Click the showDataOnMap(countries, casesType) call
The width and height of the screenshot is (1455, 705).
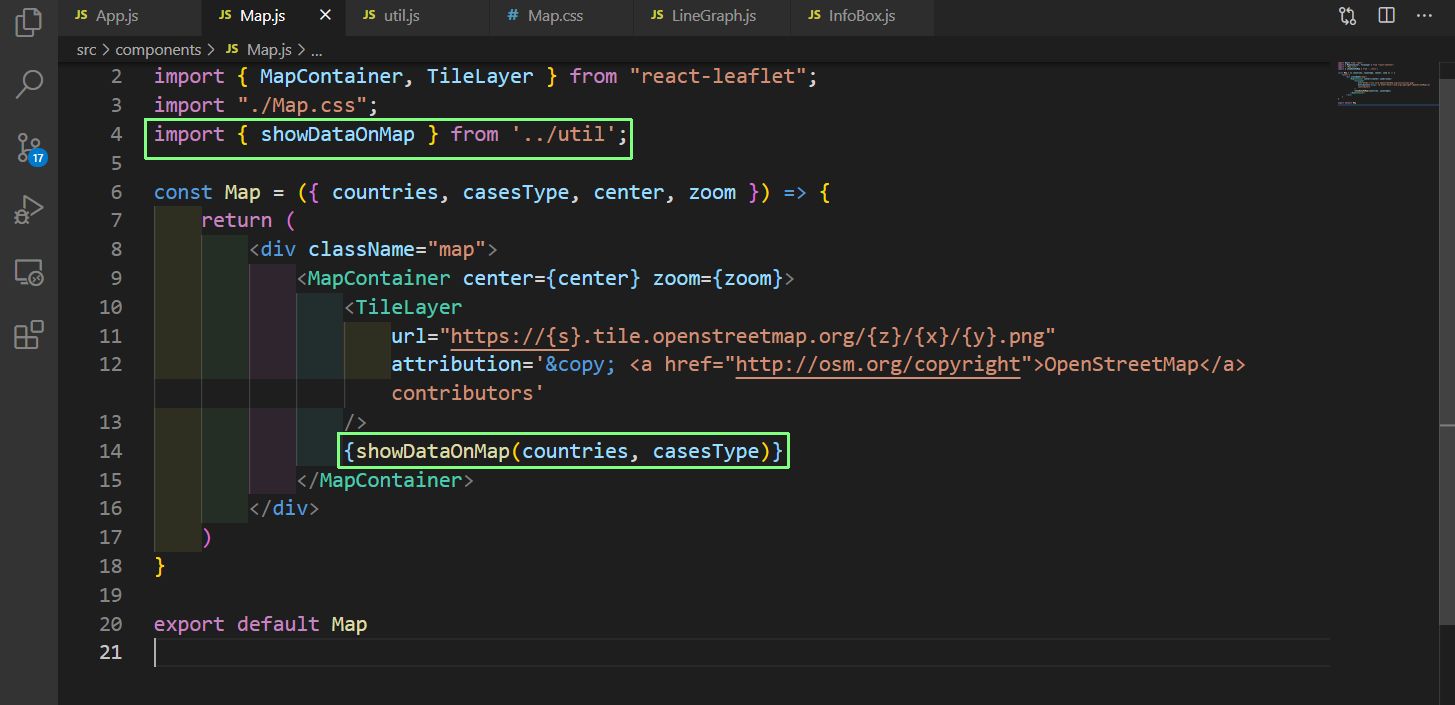pyautogui.click(x=564, y=451)
